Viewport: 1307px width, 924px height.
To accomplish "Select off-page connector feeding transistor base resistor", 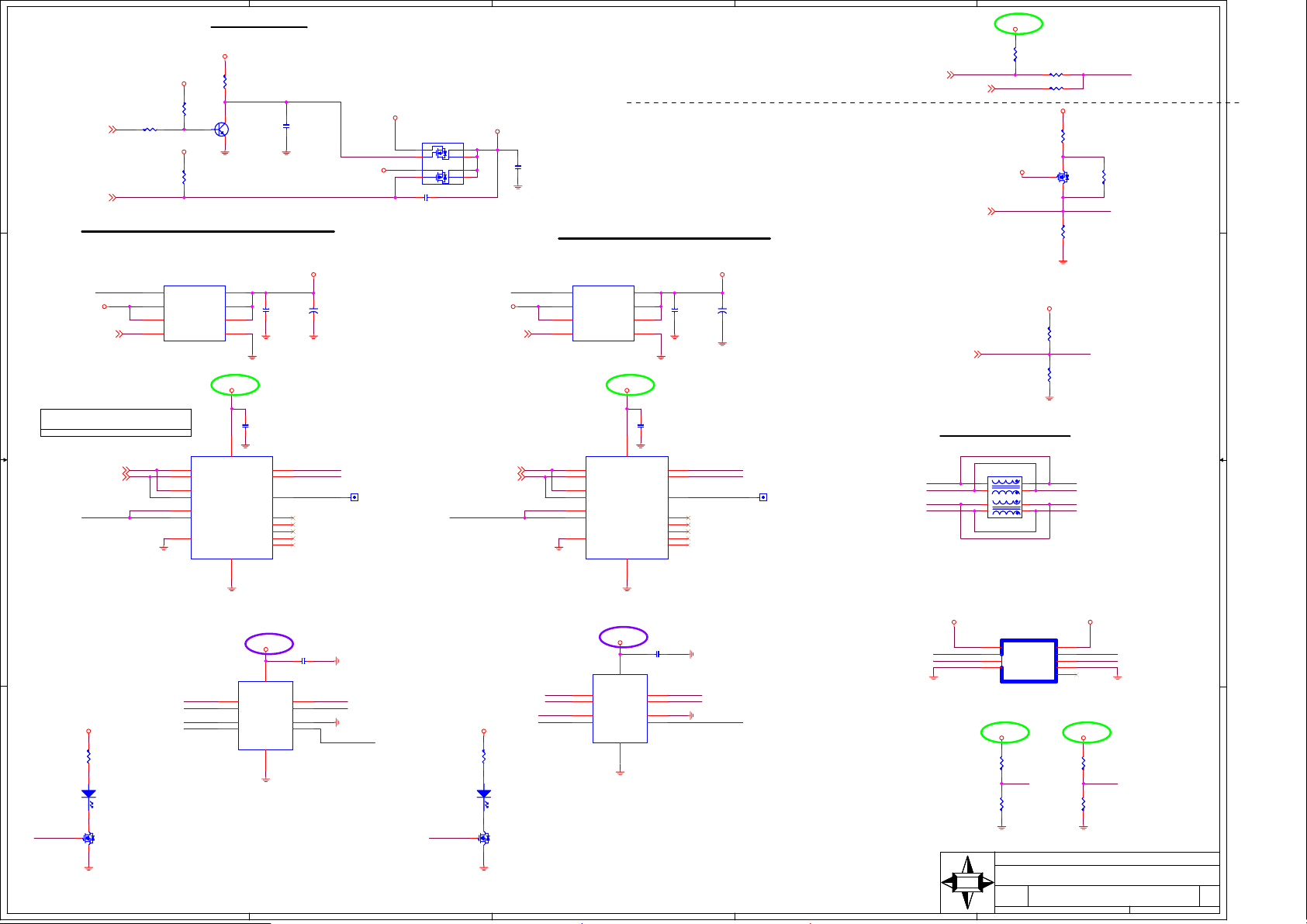I will [112, 130].
